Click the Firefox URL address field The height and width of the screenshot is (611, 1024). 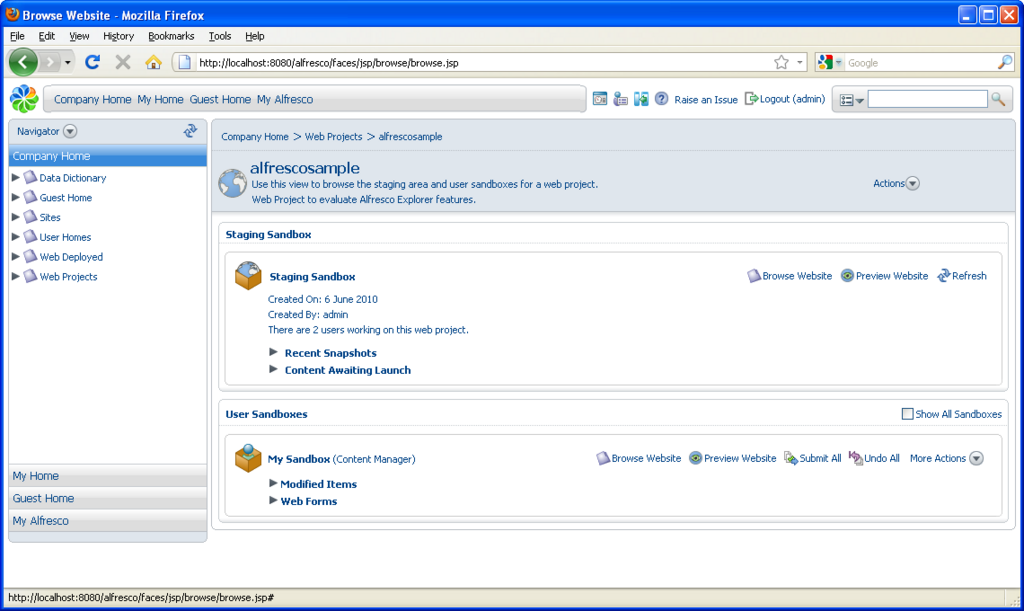coord(483,63)
